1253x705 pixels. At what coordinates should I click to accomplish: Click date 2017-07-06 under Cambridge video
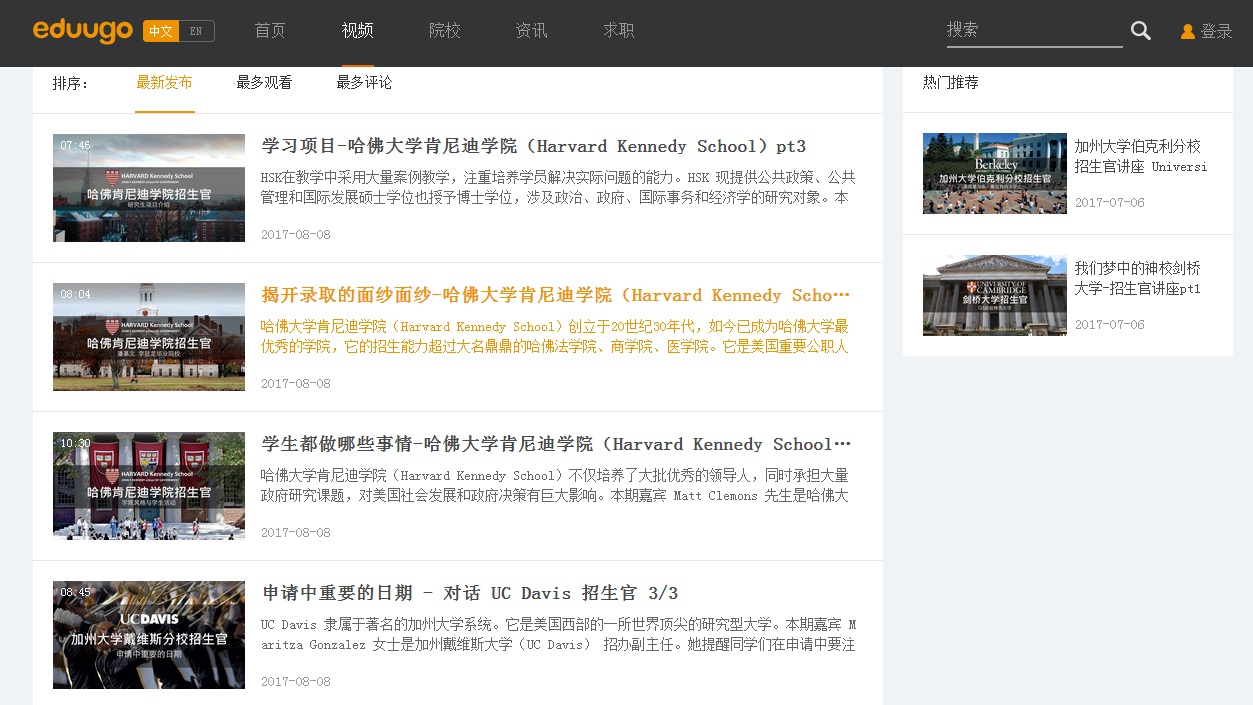click(1110, 325)
